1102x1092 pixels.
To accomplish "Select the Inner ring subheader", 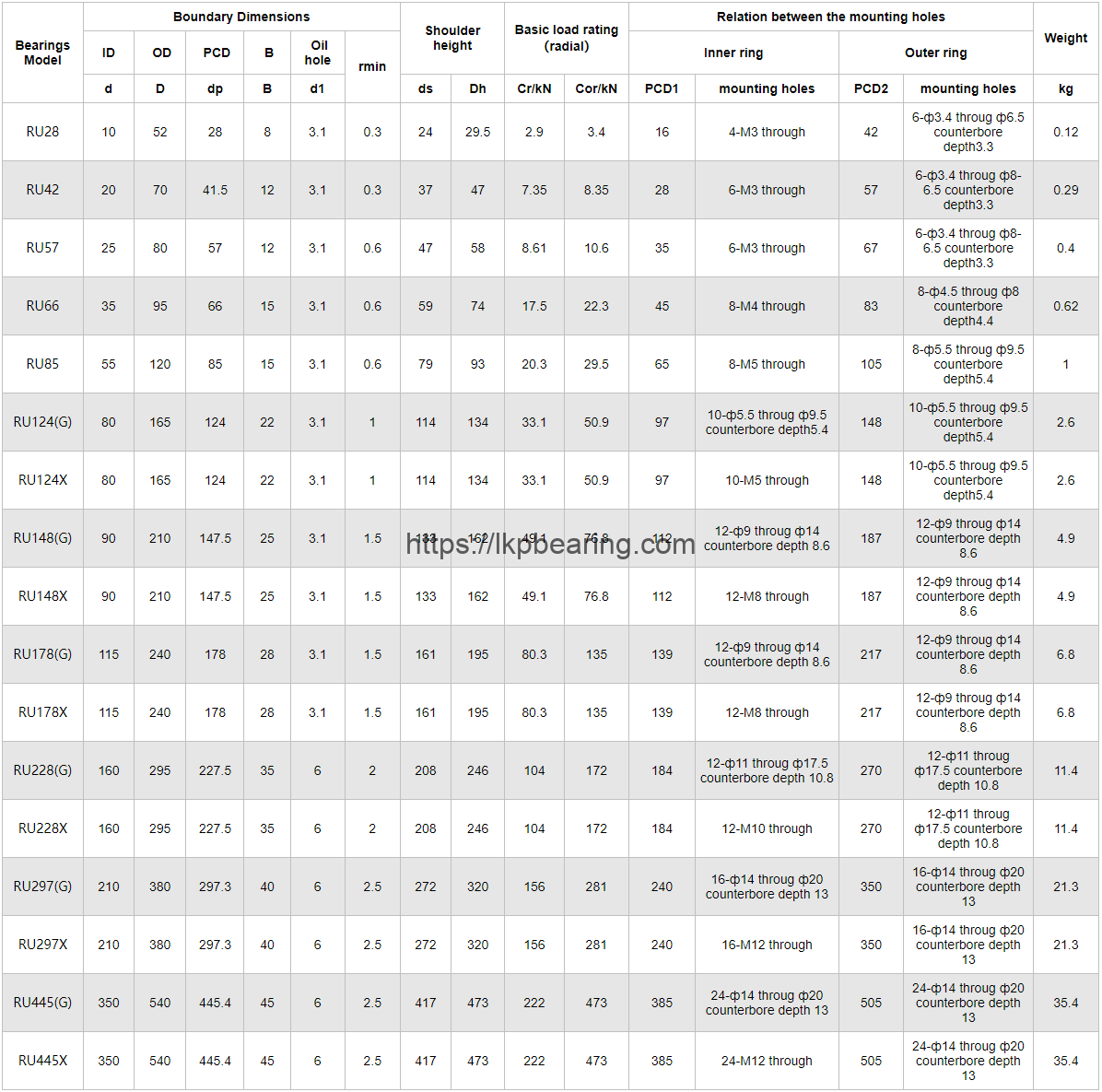I will [733, 53].
